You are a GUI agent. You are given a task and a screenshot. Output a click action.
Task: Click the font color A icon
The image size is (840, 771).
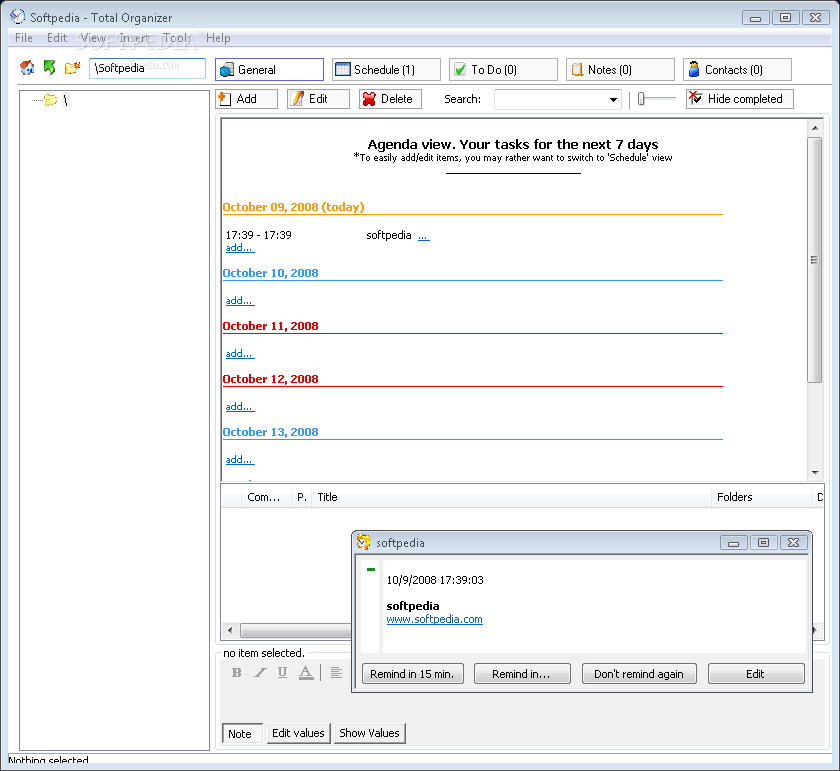(306, 672)
